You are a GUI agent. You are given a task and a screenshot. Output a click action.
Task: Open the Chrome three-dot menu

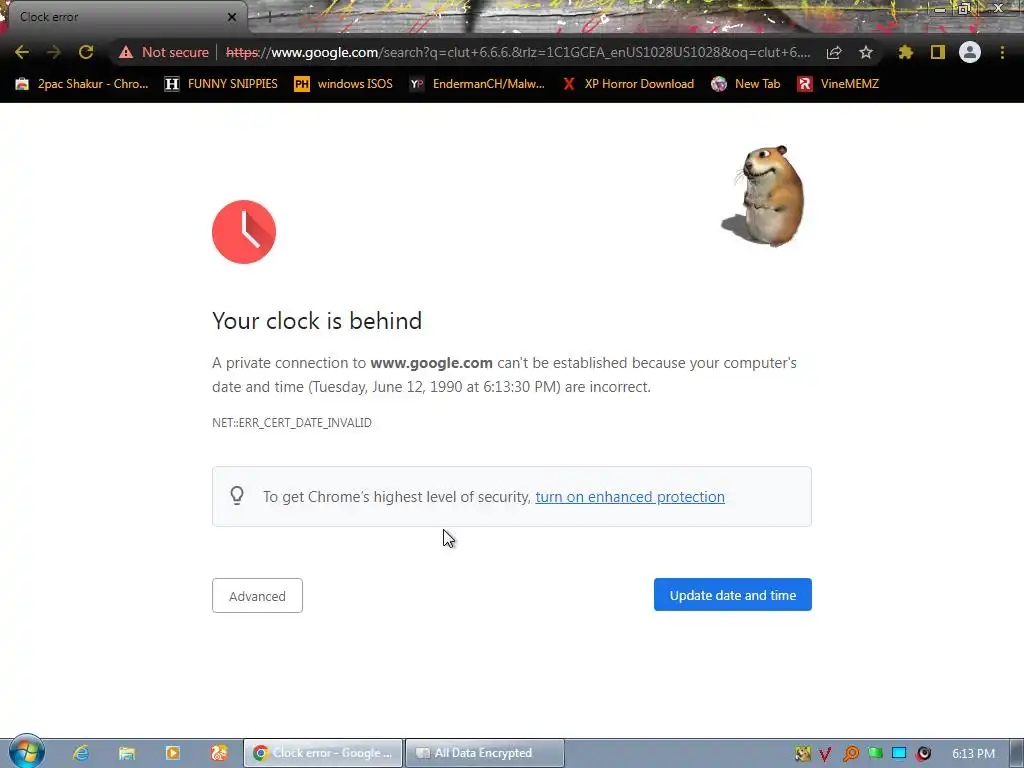(1002, 52)
